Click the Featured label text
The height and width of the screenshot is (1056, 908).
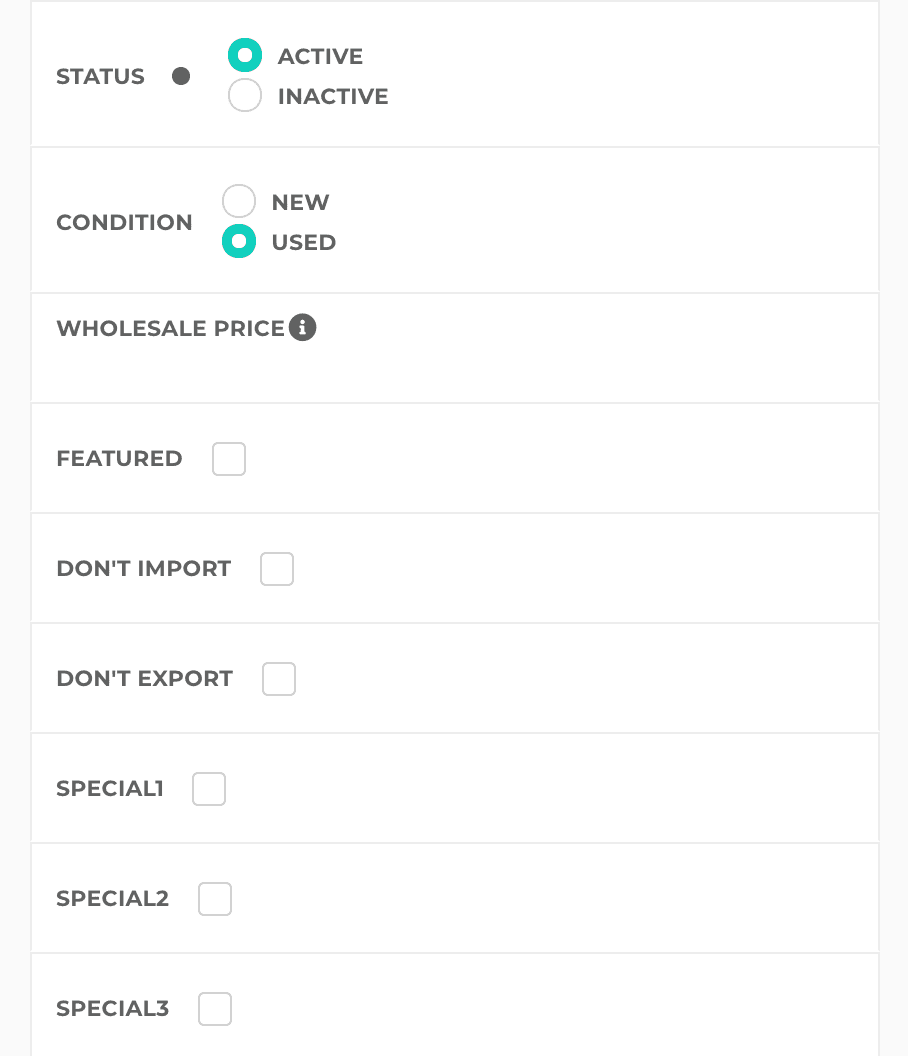[x=119, y=458]
